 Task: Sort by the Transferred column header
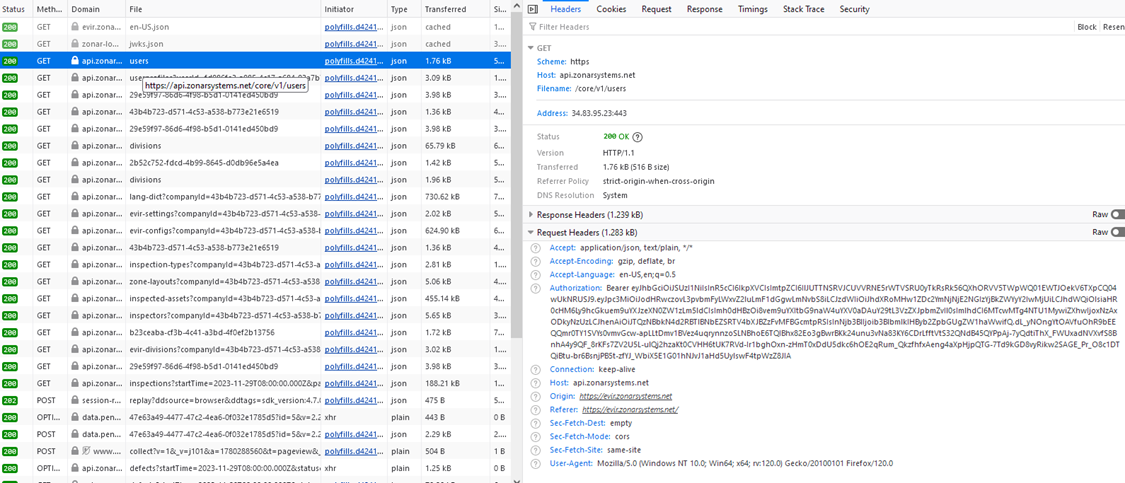[x=454, y=9]
